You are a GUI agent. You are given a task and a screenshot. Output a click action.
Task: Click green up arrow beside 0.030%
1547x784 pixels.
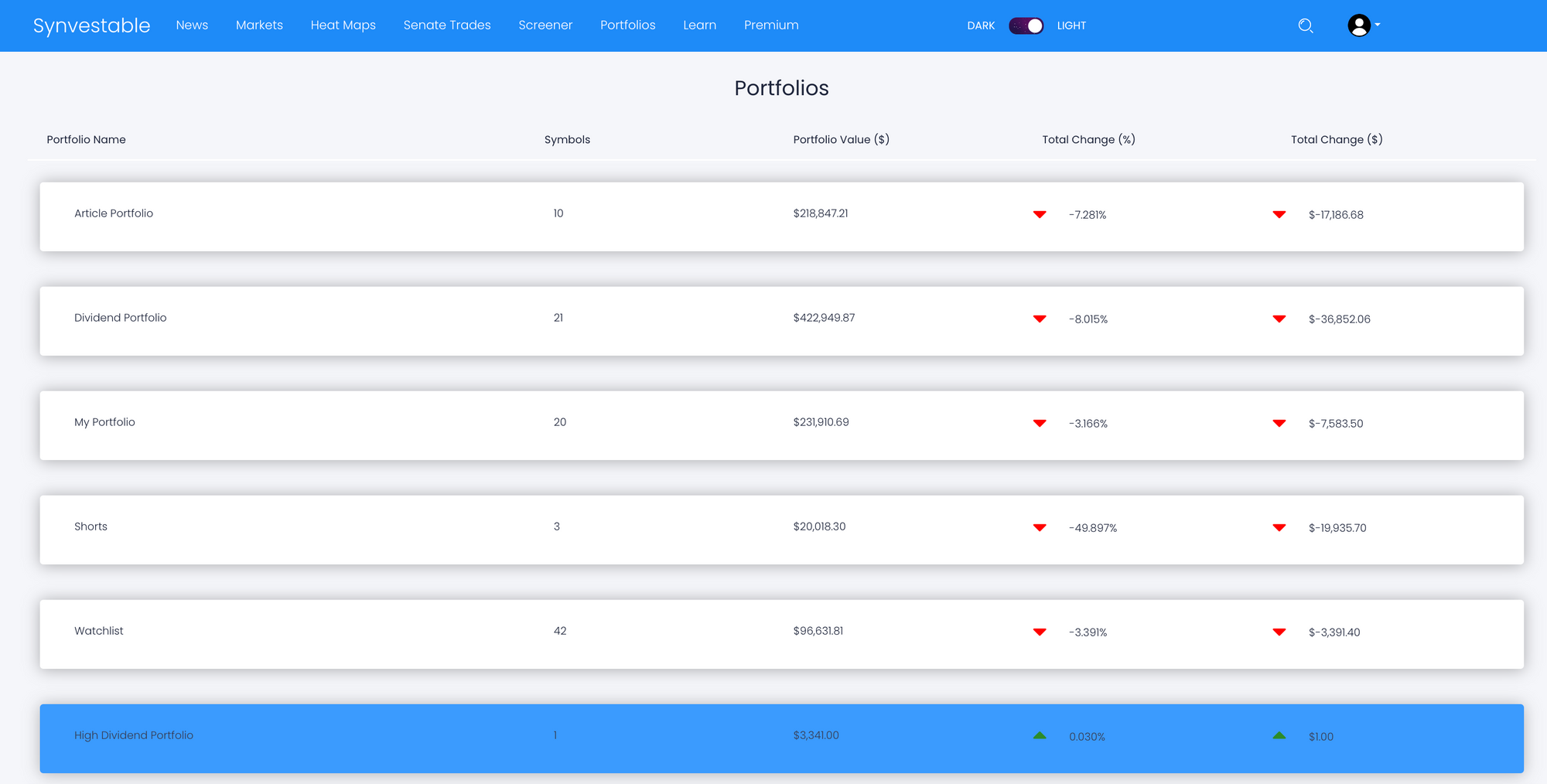[1040, 735]
